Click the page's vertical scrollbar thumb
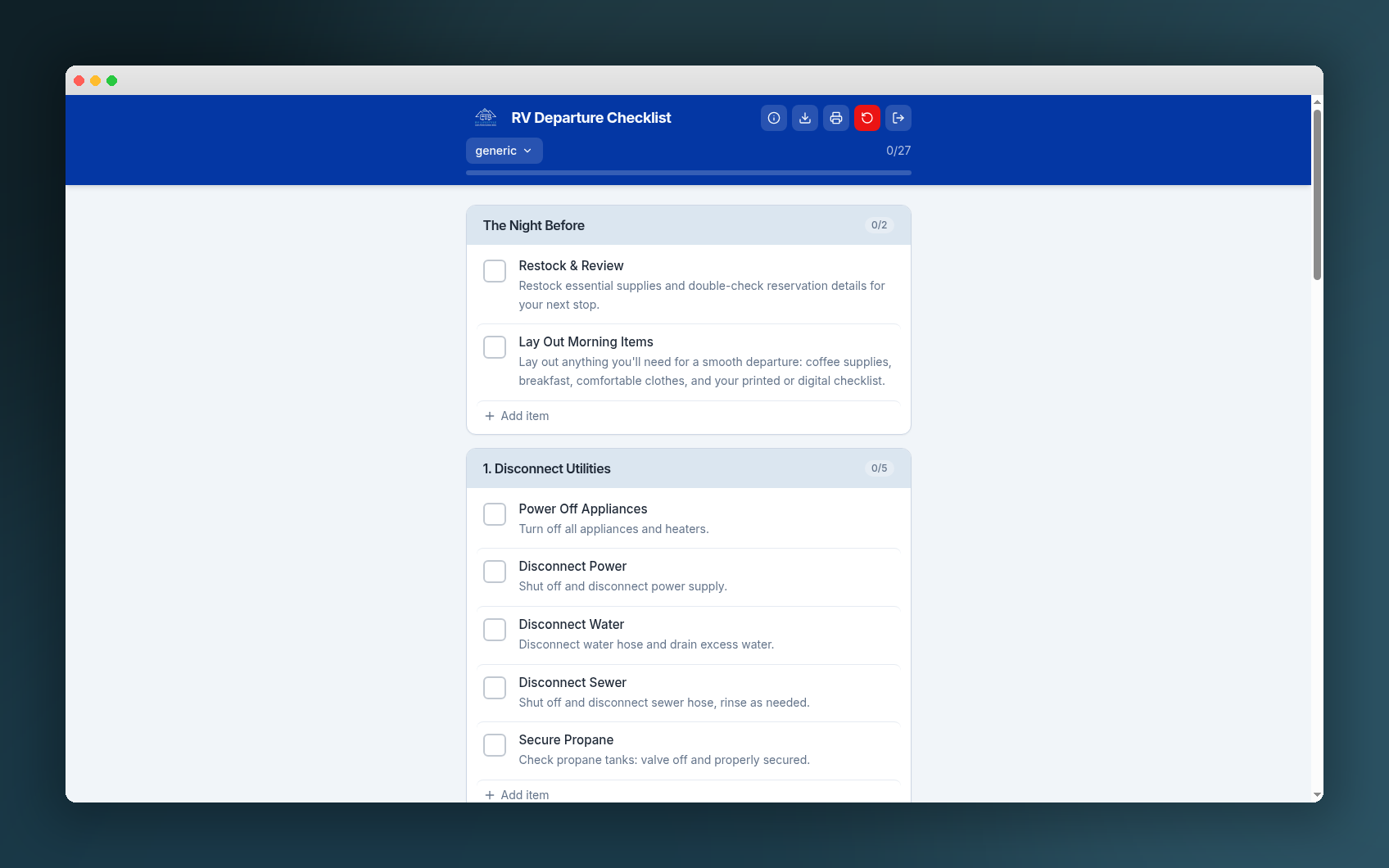Screen dimensions: 1389x868 pyautogui.click(x=1317, y=195)
